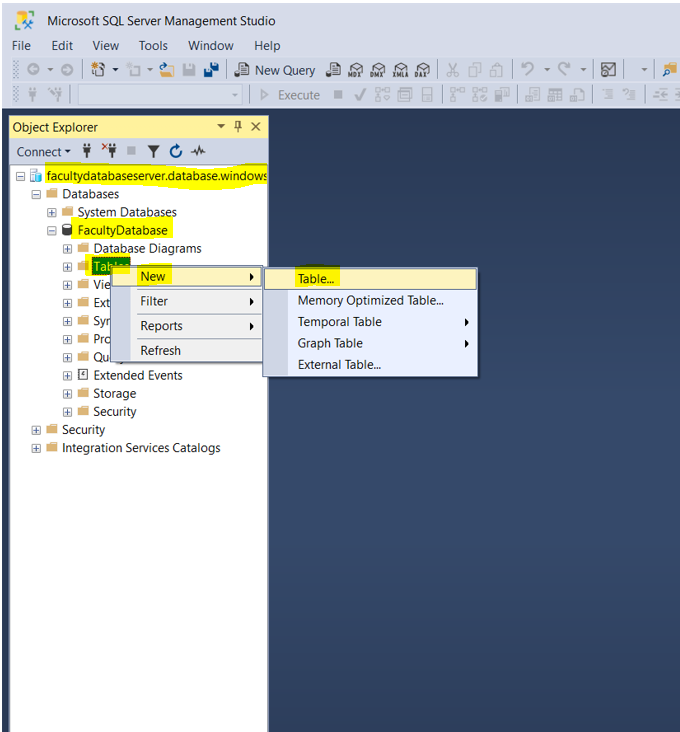Open Analysis Services DMX Query icon

pos(377,70)
